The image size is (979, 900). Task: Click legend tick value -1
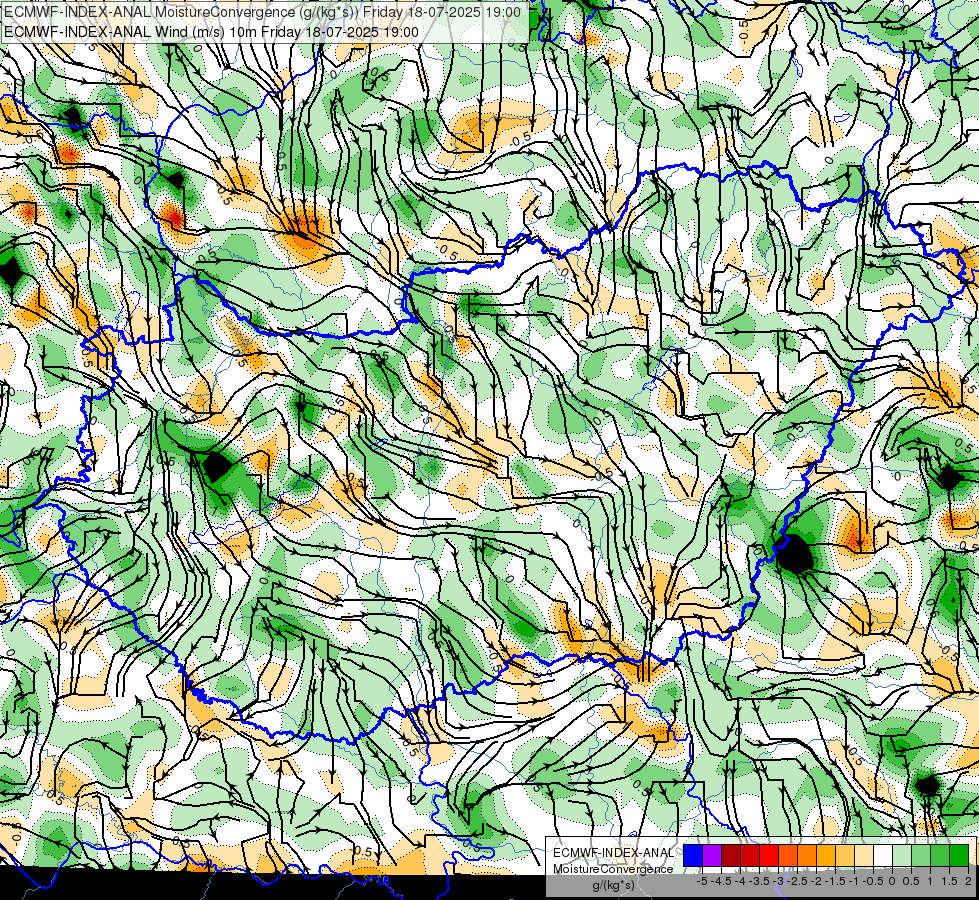(854, 881)
